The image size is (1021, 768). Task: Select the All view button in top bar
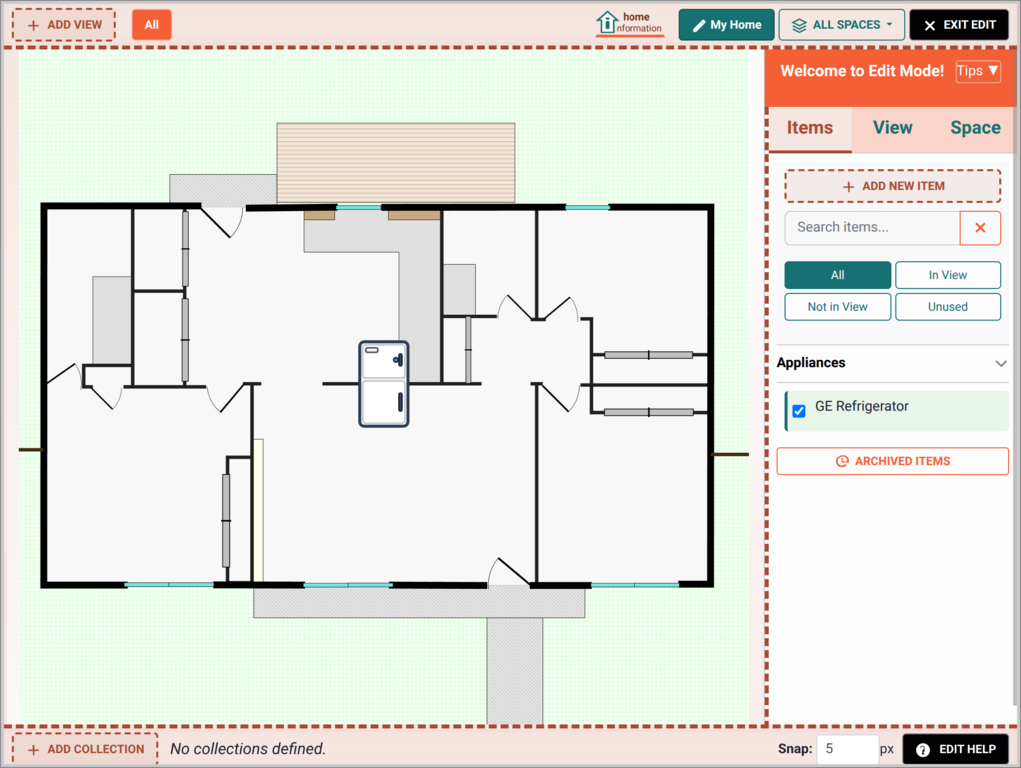(152, 25)
